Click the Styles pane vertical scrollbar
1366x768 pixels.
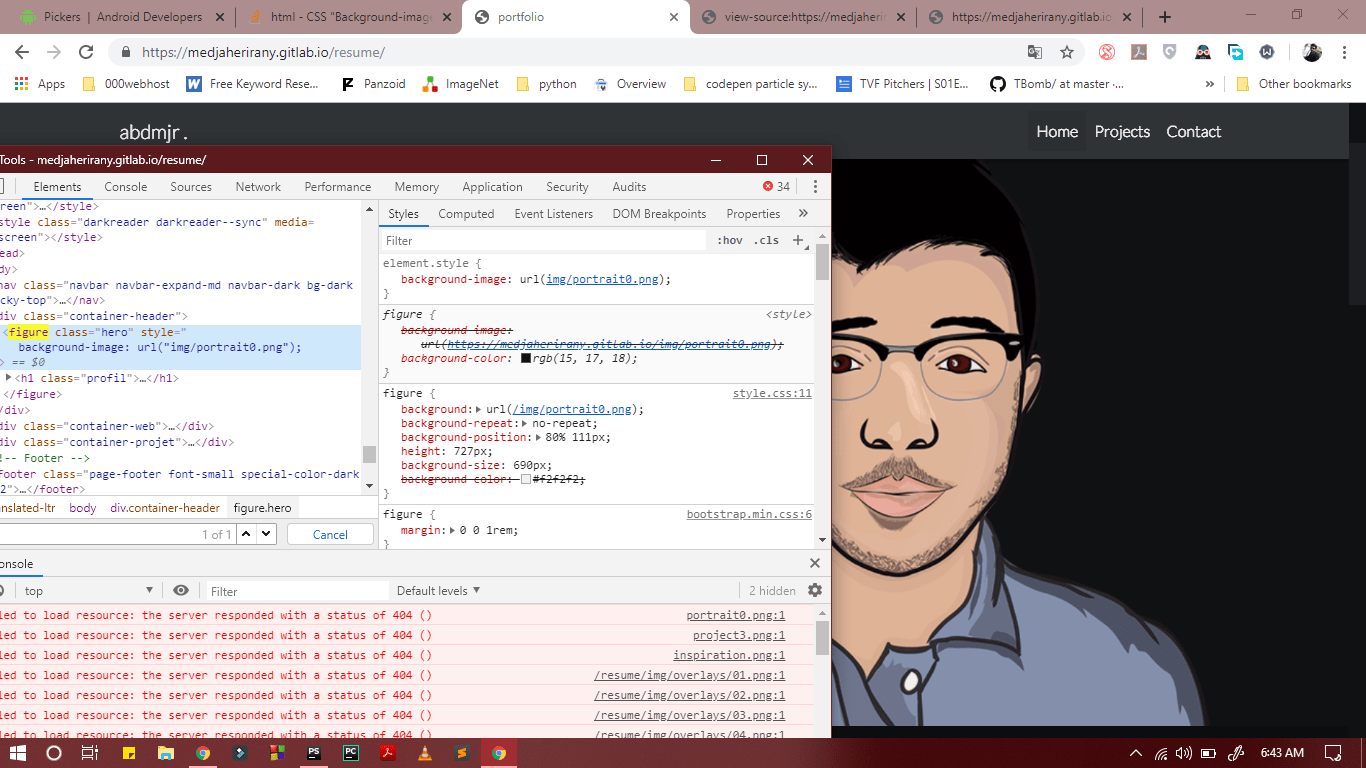pyautogui.click(x=822, y=262)
